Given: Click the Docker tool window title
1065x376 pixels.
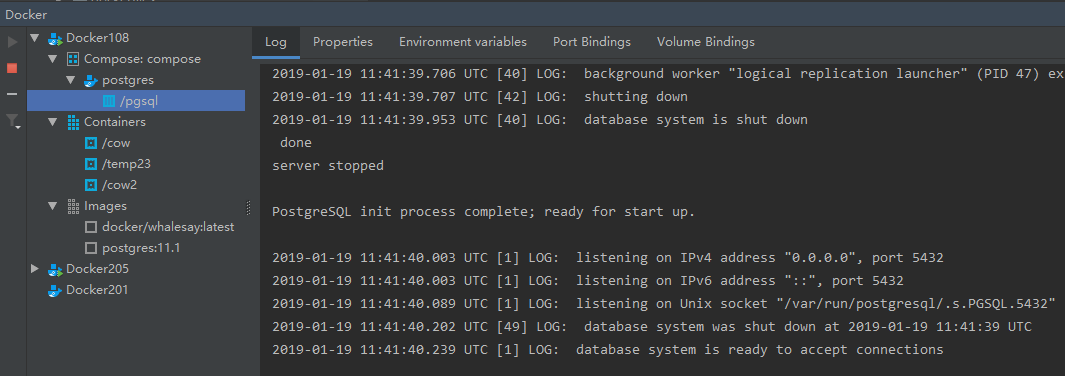Looking at the screenshot, I should 26,14.
